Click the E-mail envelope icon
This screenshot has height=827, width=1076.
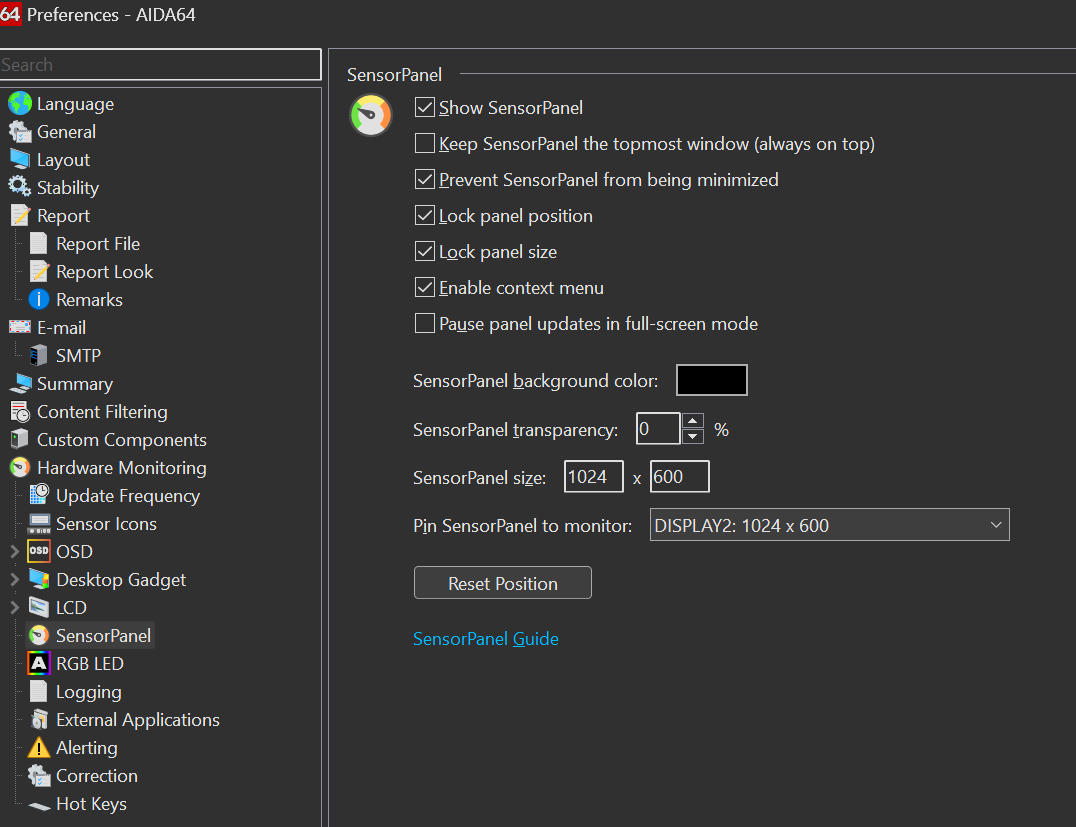point(19,328)
